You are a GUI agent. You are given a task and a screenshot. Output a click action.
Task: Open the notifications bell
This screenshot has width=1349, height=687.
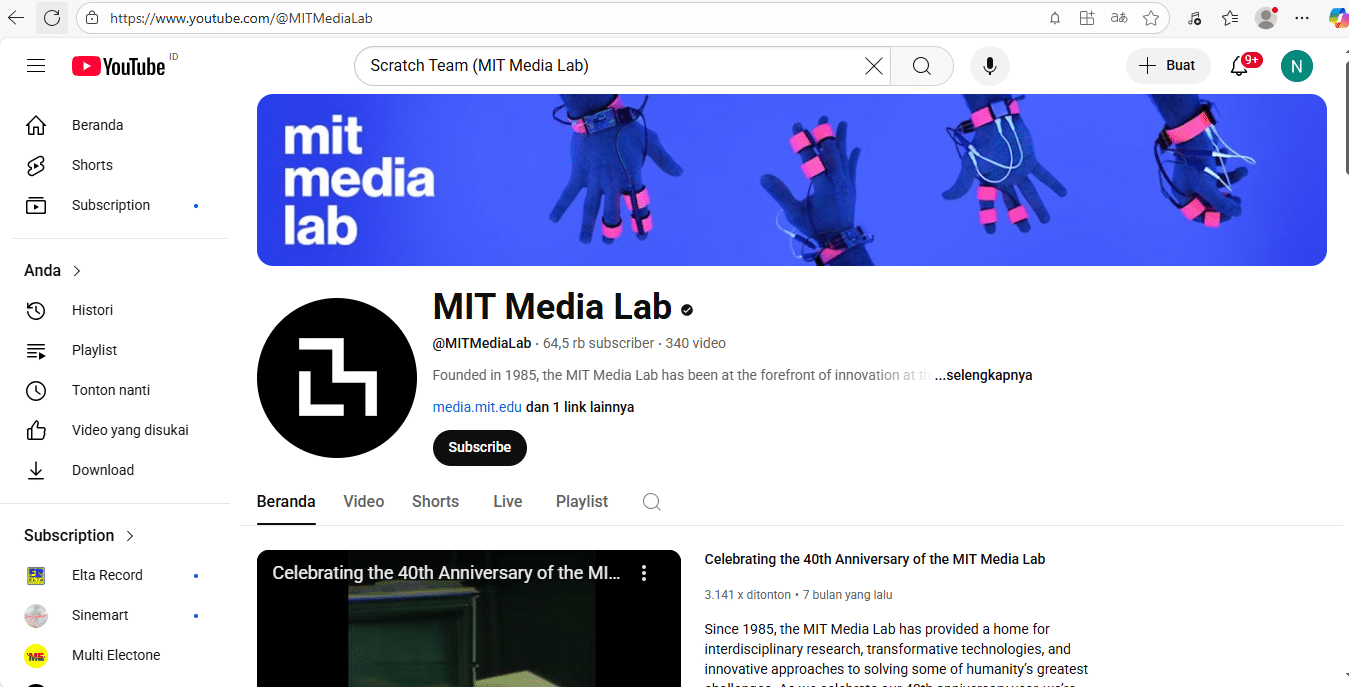1239,66
